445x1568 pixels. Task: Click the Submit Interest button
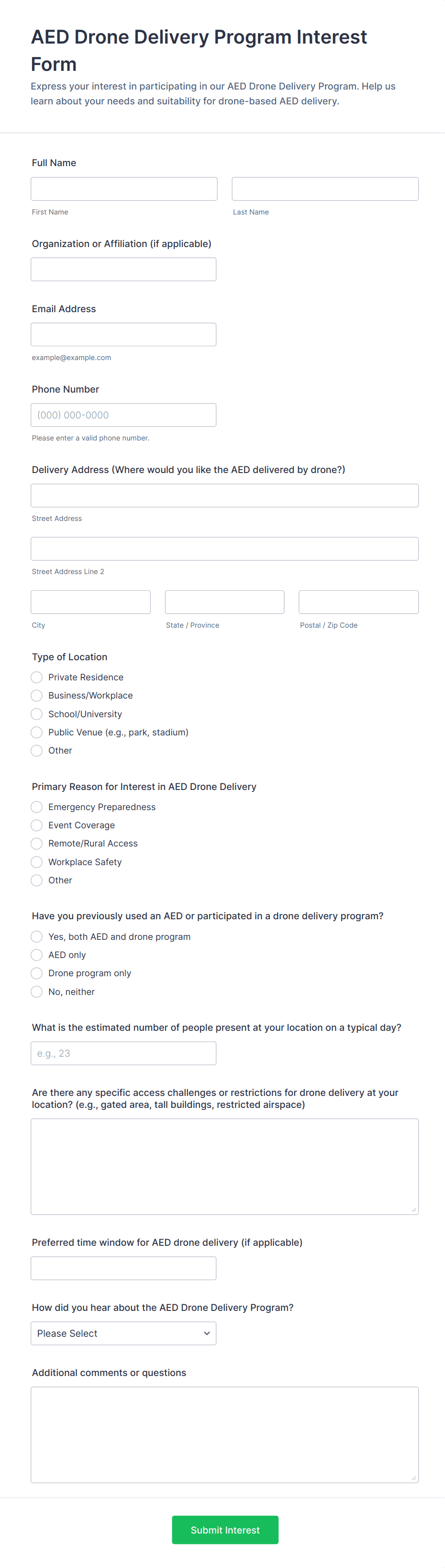tap(225, 1530)
